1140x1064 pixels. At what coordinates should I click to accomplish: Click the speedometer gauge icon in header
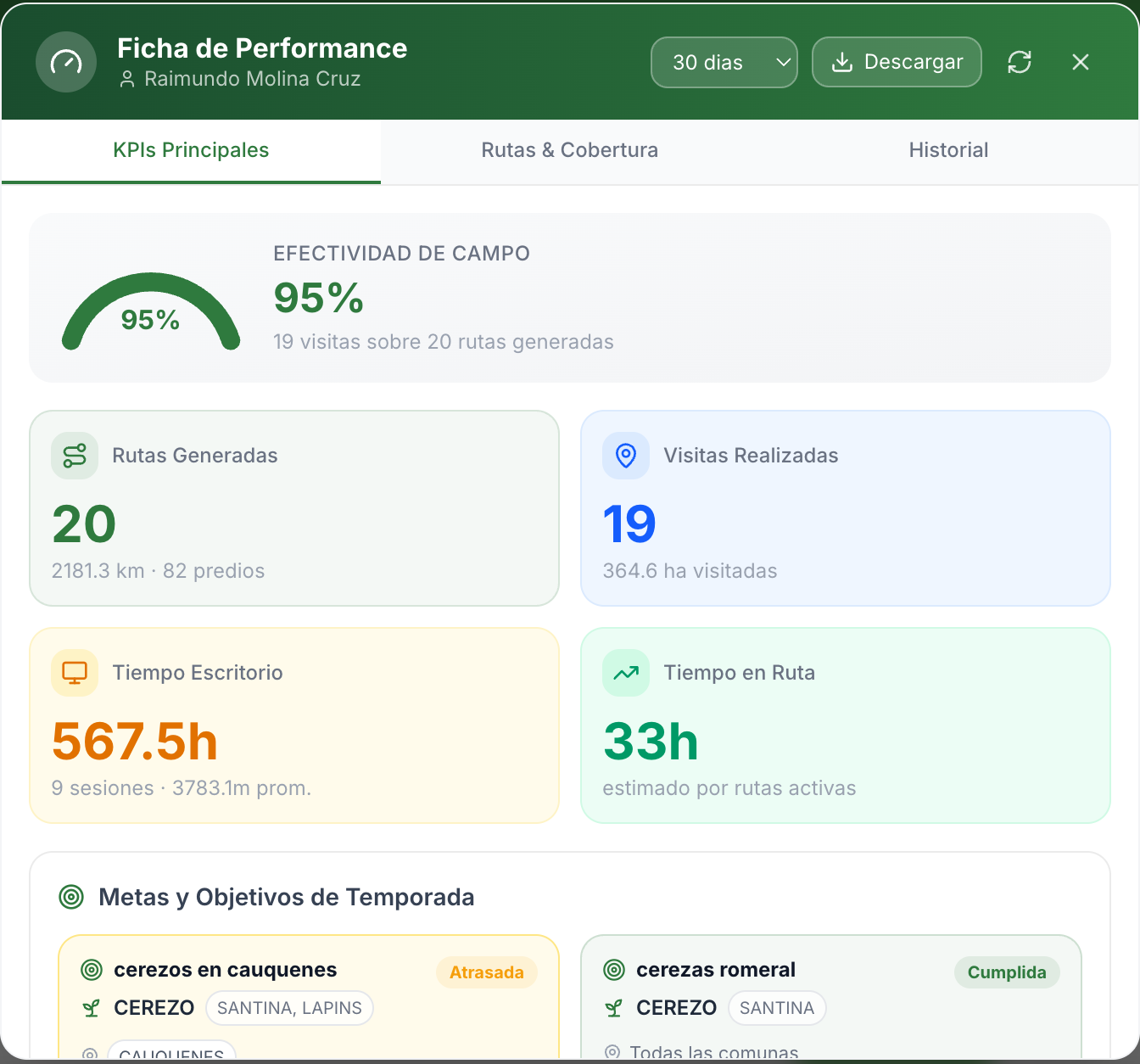click(x=66, y=62)
